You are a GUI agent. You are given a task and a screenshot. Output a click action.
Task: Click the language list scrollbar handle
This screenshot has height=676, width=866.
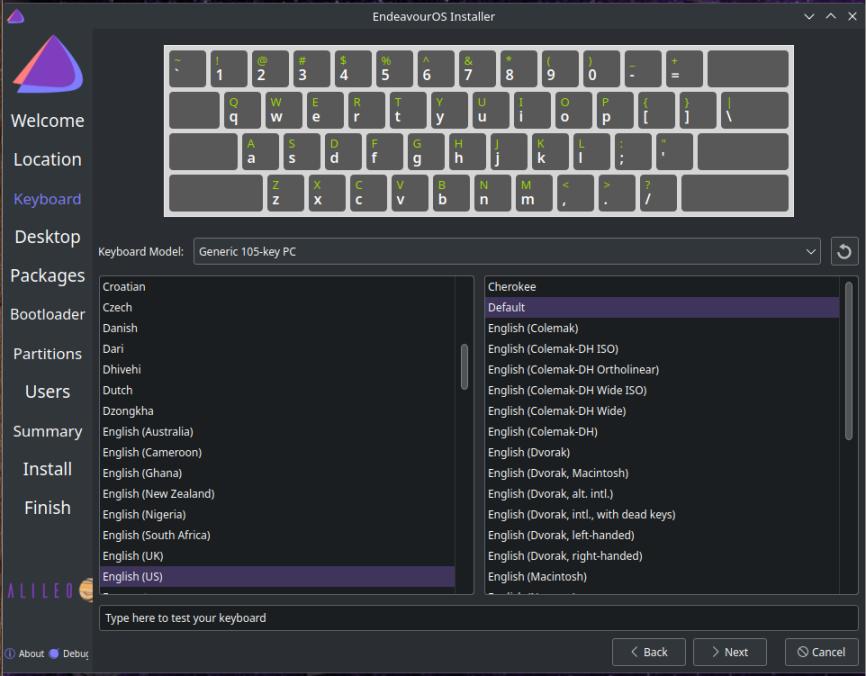[x=464, y=367]
